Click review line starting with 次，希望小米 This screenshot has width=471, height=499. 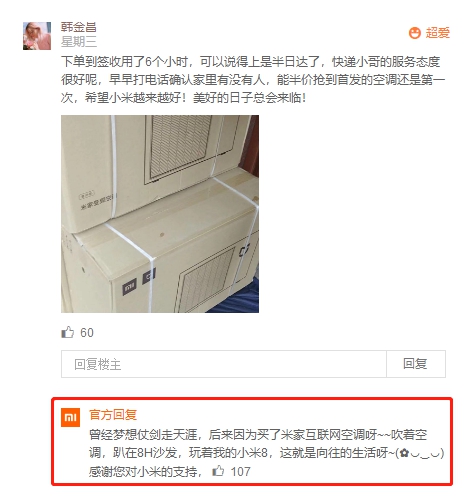[x=183, y=98]
